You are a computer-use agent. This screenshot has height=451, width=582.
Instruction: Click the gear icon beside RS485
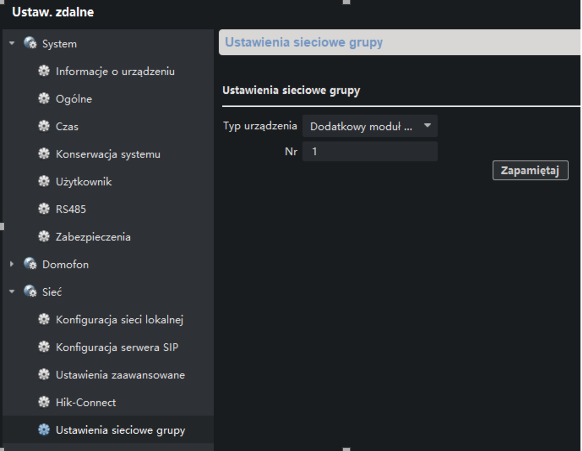click(x=44, y=209)
